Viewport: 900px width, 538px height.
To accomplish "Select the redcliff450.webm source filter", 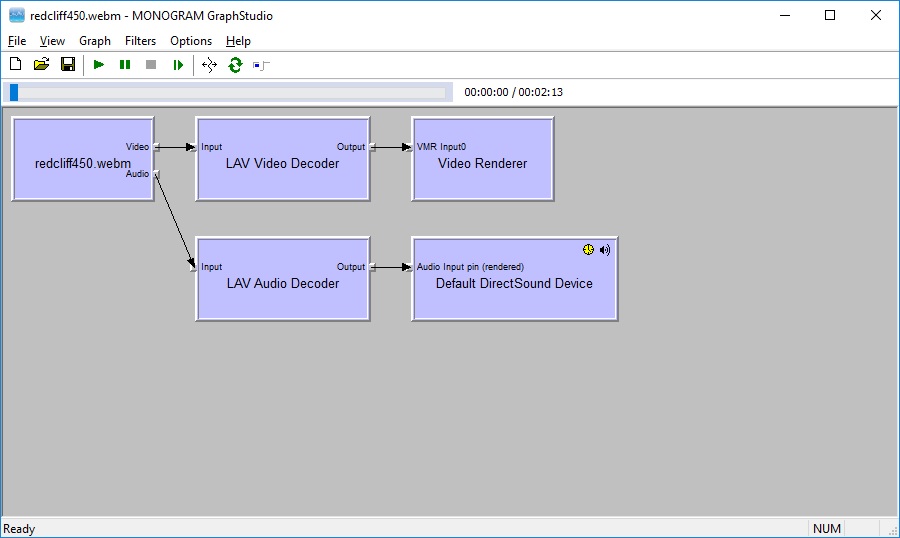I will point(83,159).
